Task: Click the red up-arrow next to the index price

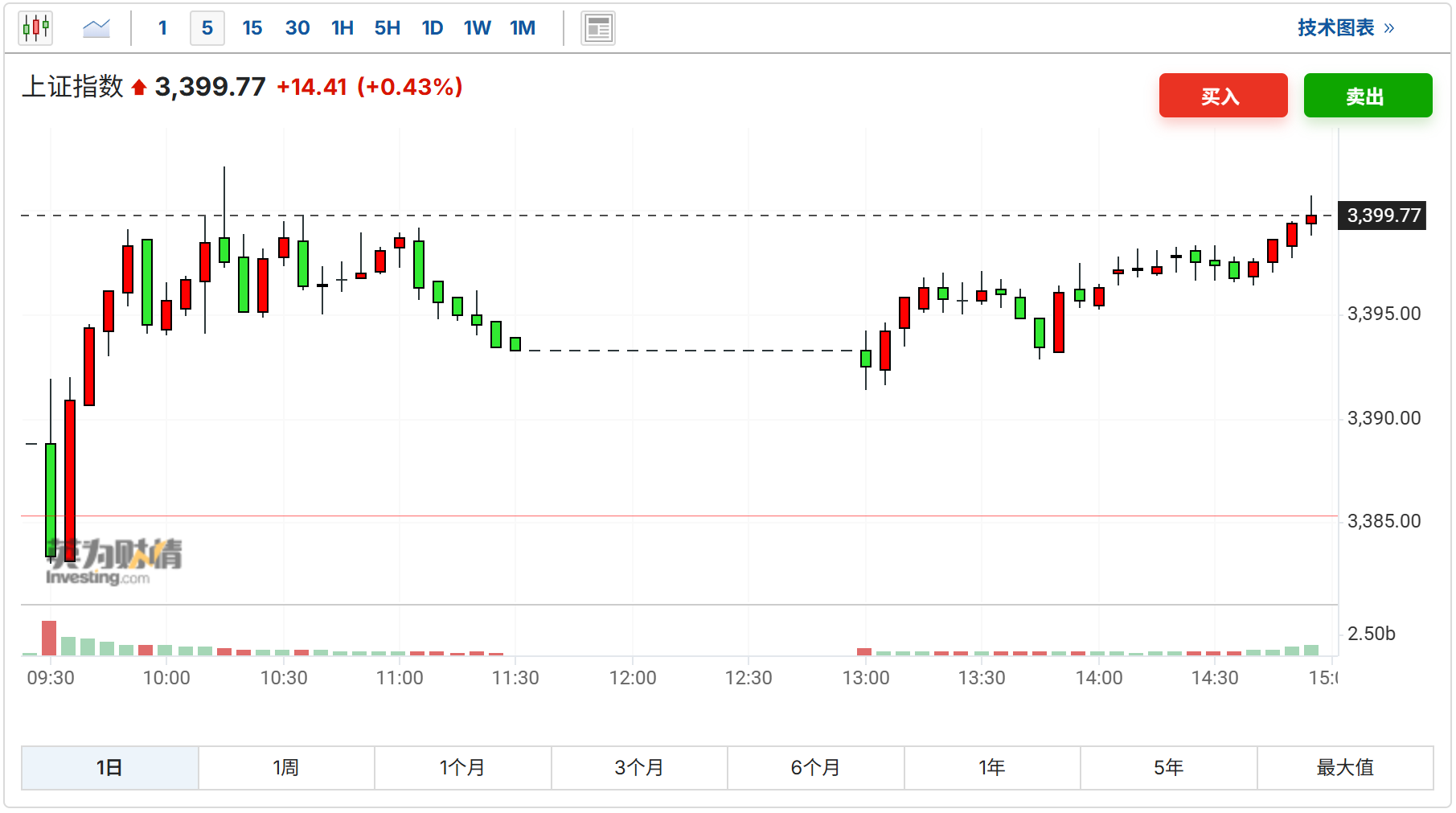Action: (138, 87)
